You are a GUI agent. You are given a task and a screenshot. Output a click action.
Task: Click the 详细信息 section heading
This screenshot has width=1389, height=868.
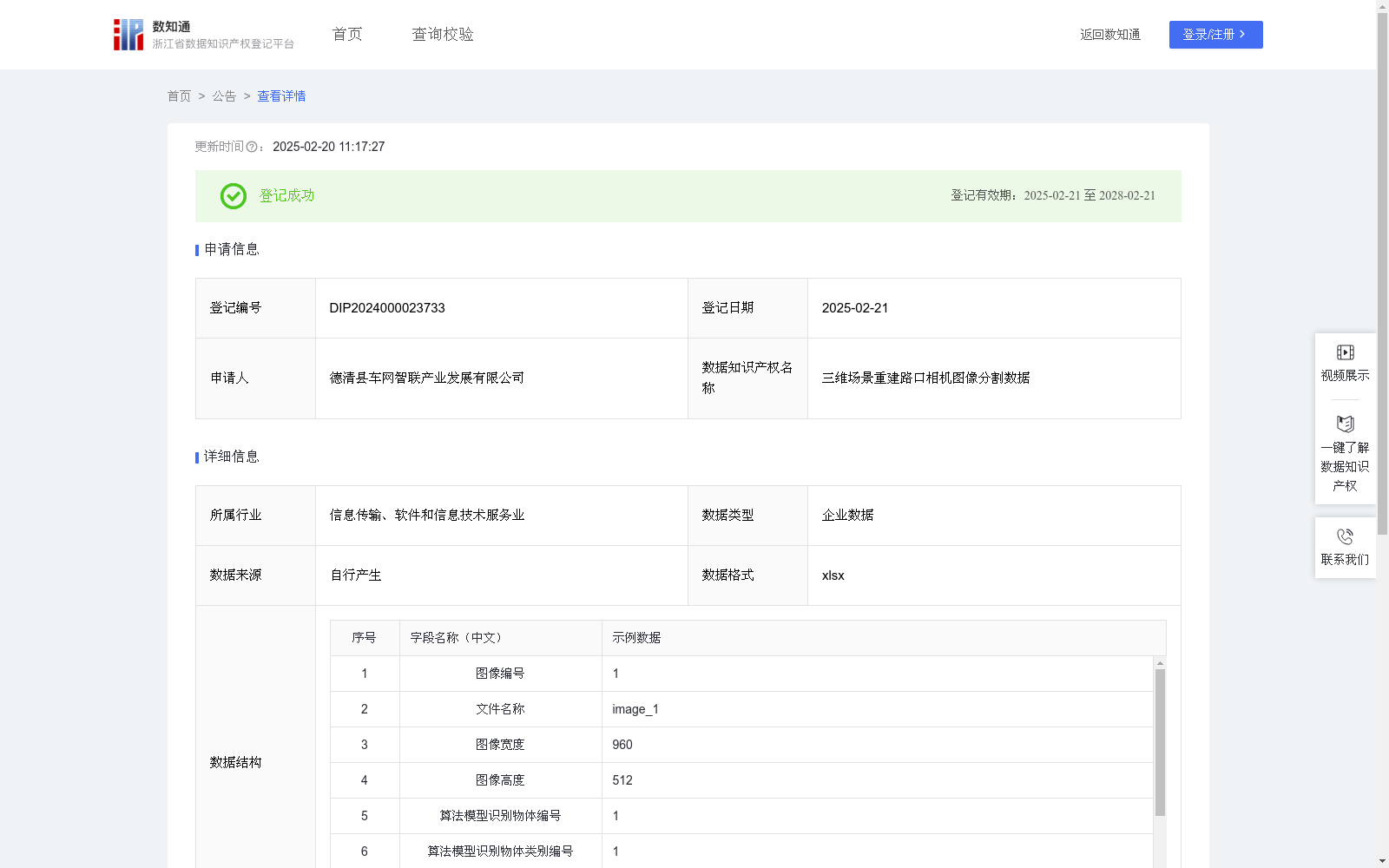pos(231,457)
